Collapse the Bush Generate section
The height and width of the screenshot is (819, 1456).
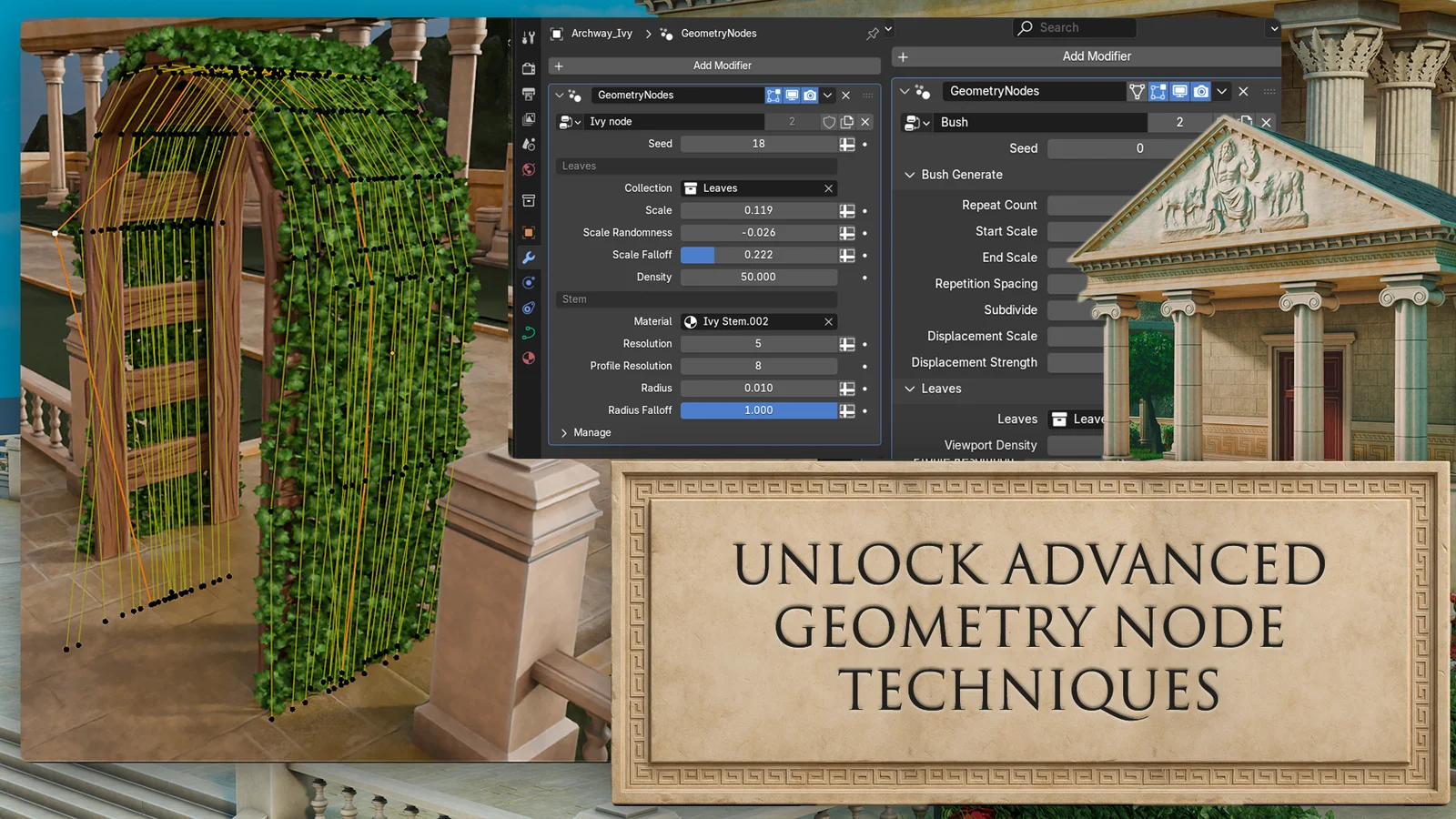tap(909, 174)
